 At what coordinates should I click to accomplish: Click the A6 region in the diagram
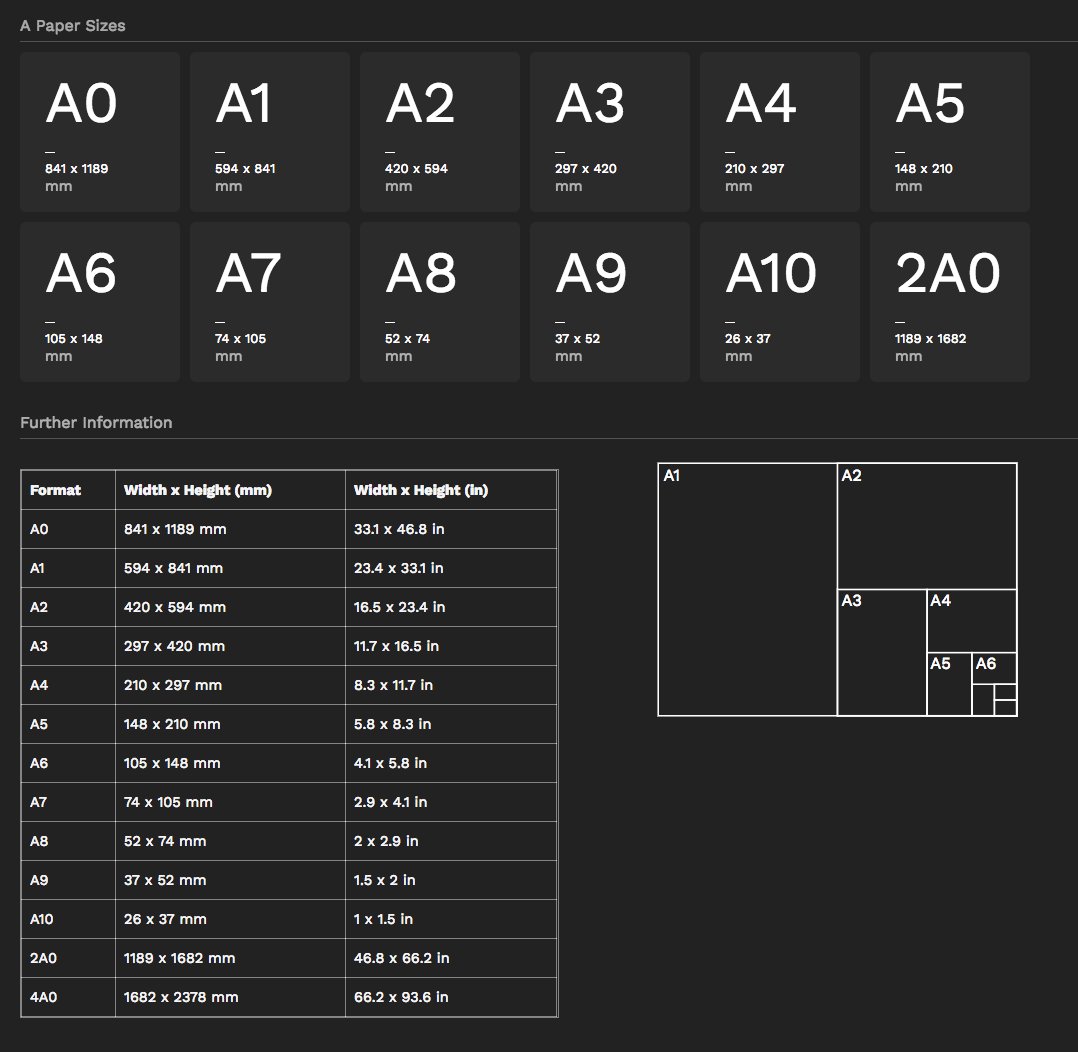click(994, 668)
